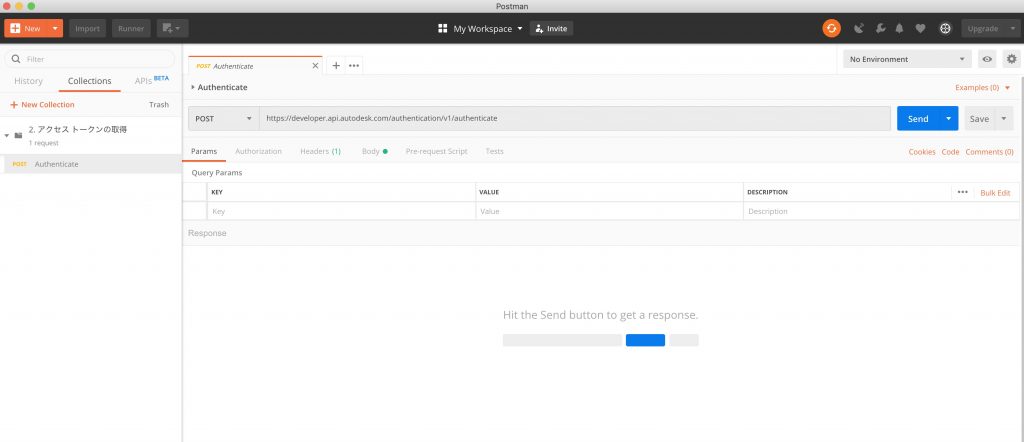Select the Authenticate request in sidebar
Image resolution: width=1024 pixels, height=442 pixels.
(91, 164)
